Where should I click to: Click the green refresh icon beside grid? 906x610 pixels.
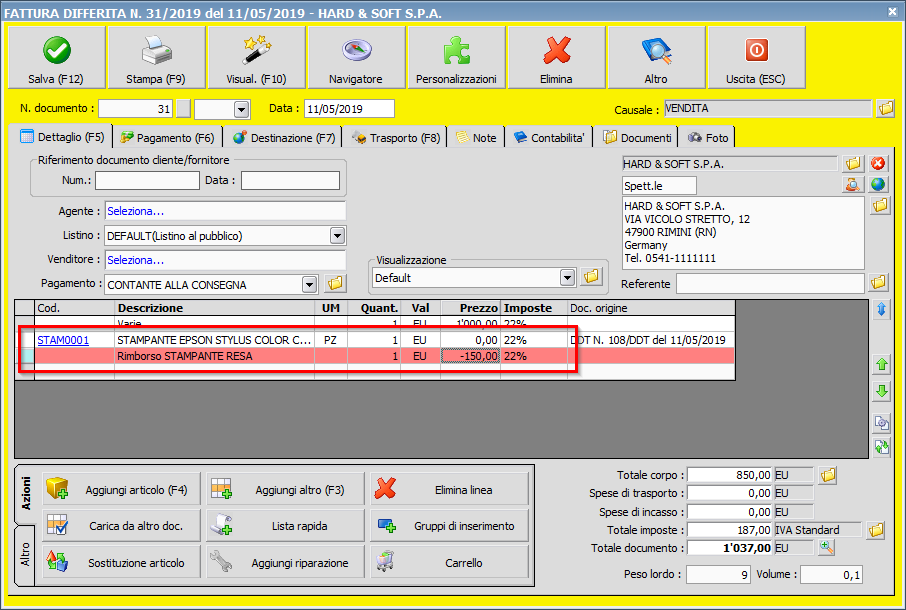click(x=882, y=447)
